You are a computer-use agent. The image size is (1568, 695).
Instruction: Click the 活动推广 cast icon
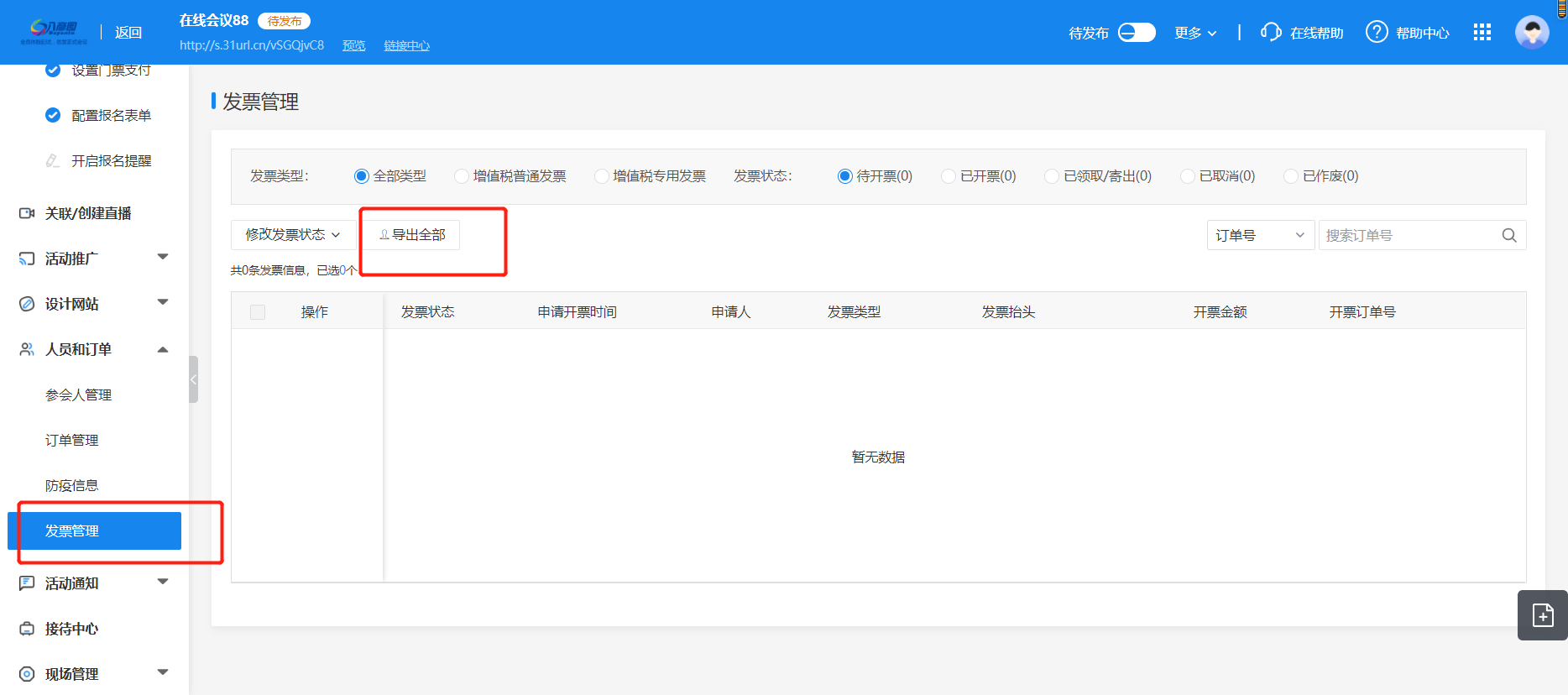27,259
